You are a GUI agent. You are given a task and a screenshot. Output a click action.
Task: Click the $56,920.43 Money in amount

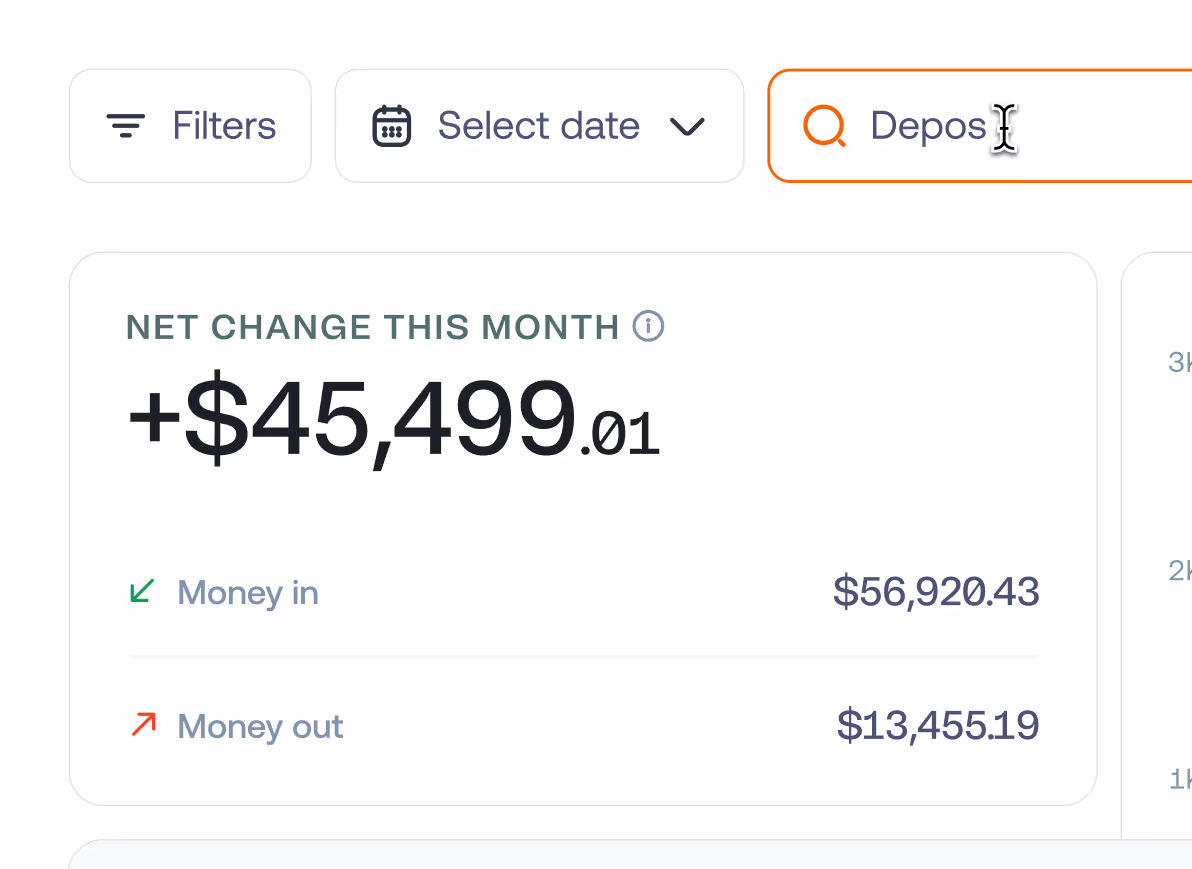[x=936, y=591]
